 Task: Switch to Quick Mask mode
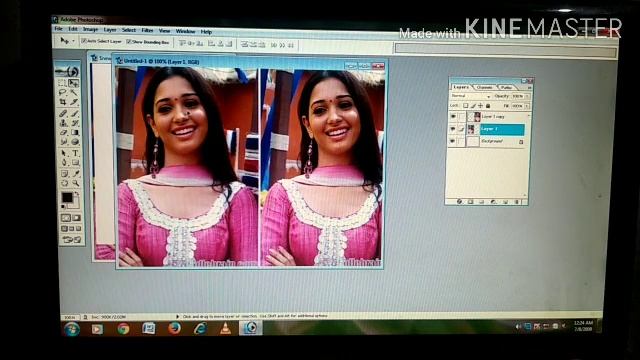click(76, 218)
